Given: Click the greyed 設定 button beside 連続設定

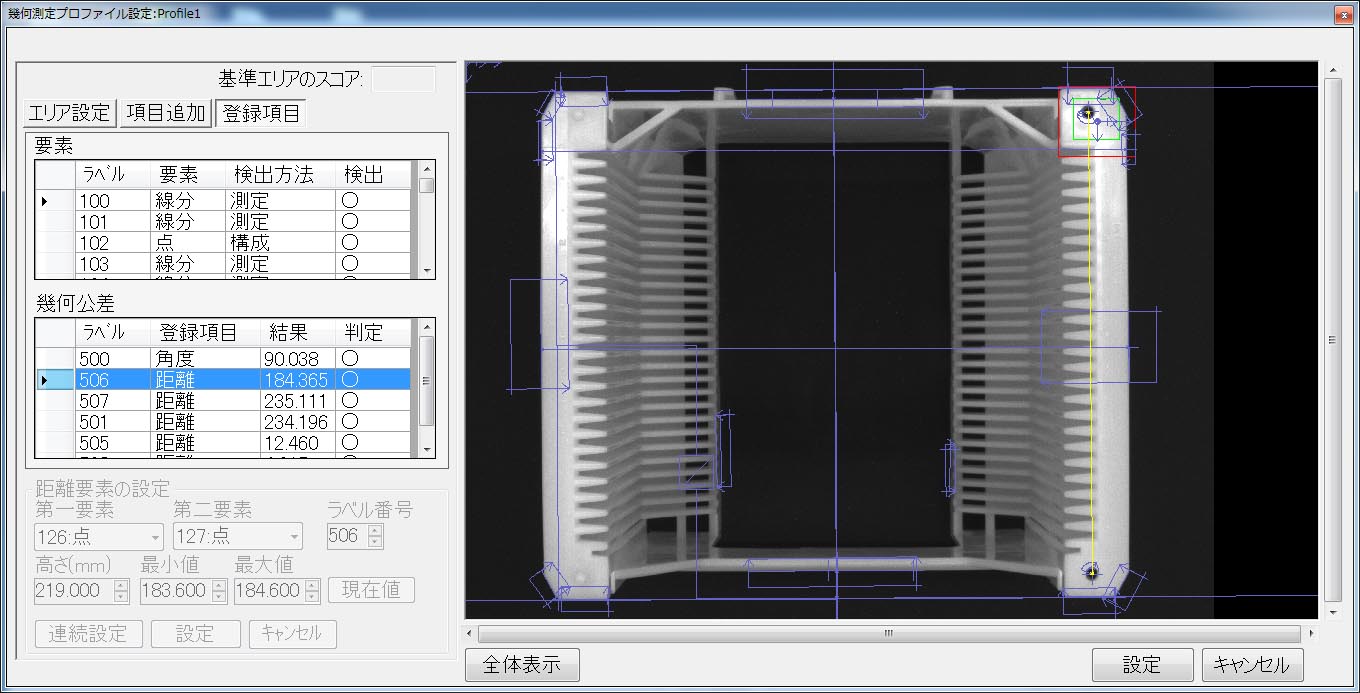Looking at the screenshot, I should pyautogui.click(x=196, y=633).
